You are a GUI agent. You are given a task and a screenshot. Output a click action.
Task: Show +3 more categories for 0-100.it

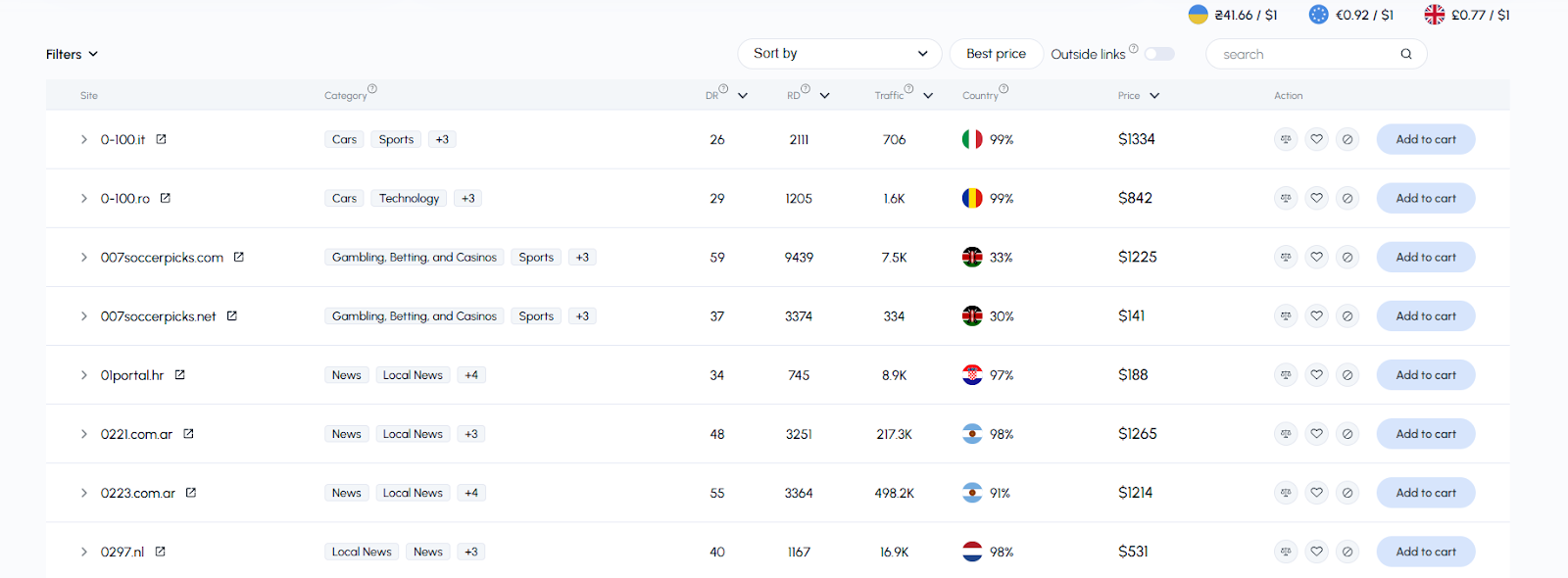(x=442, y=139)
